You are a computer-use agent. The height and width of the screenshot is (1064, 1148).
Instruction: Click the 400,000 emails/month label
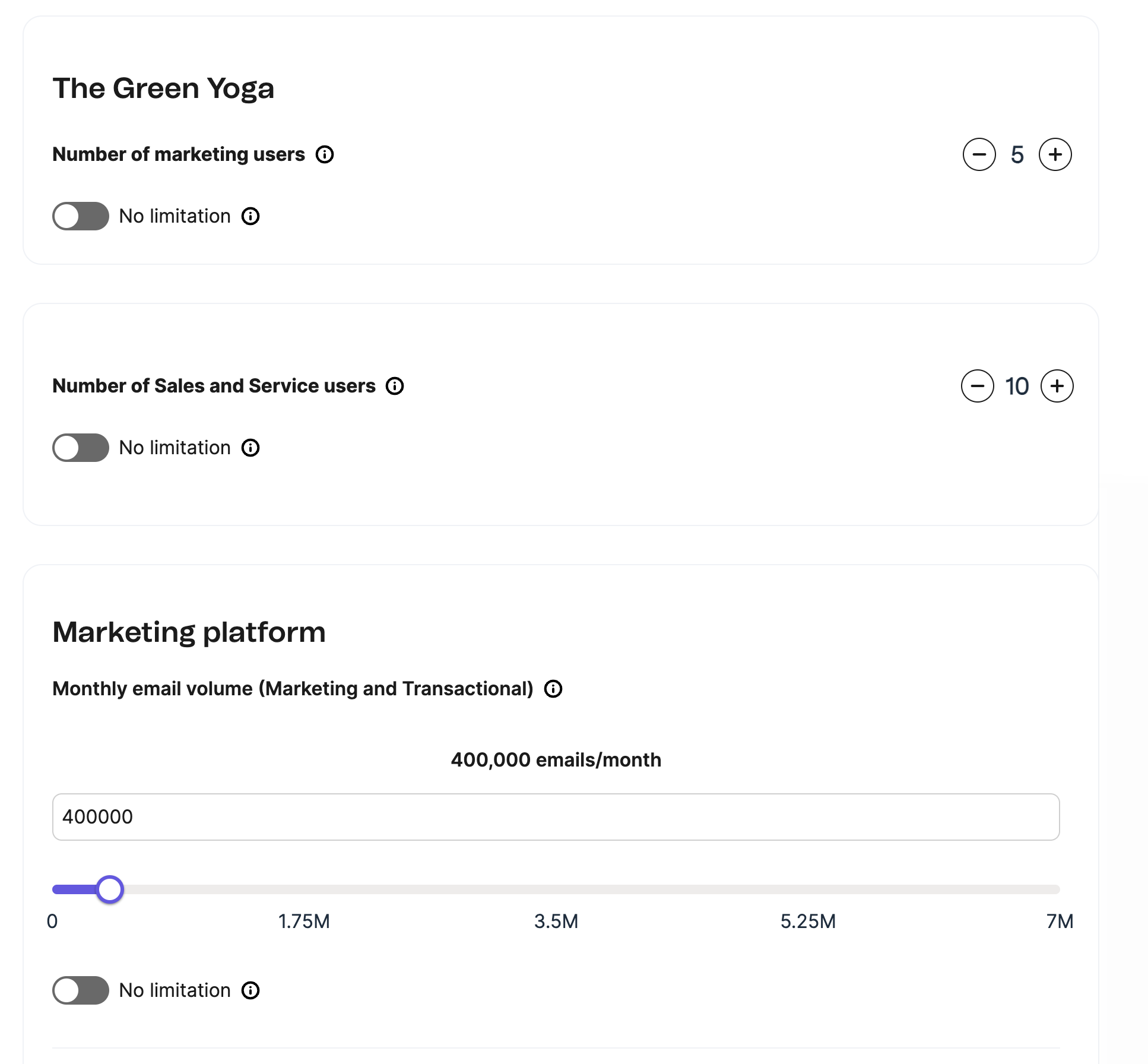[x=556, y=760]
